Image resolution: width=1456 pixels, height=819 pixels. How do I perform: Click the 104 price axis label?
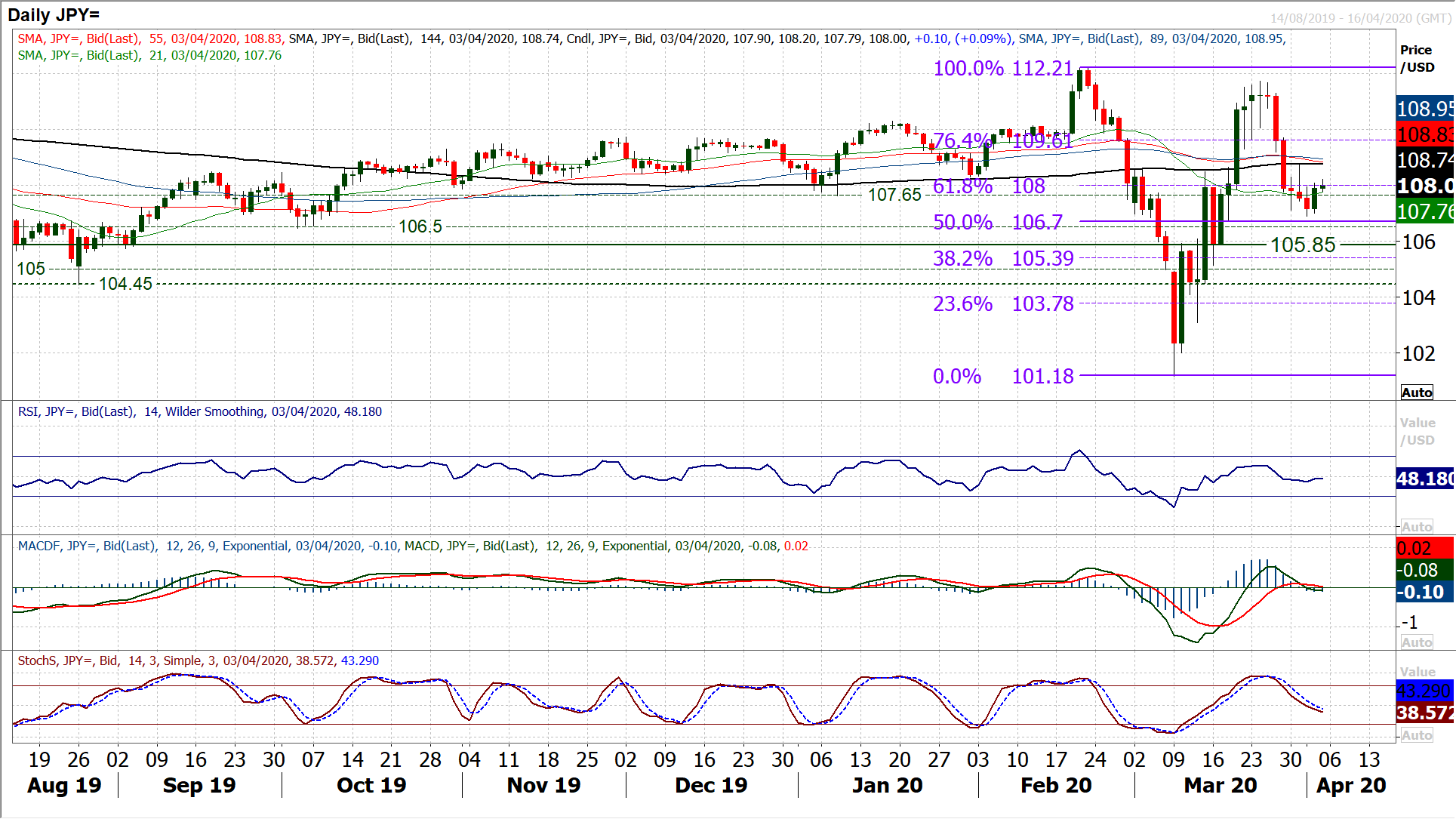coord(1418,297)
